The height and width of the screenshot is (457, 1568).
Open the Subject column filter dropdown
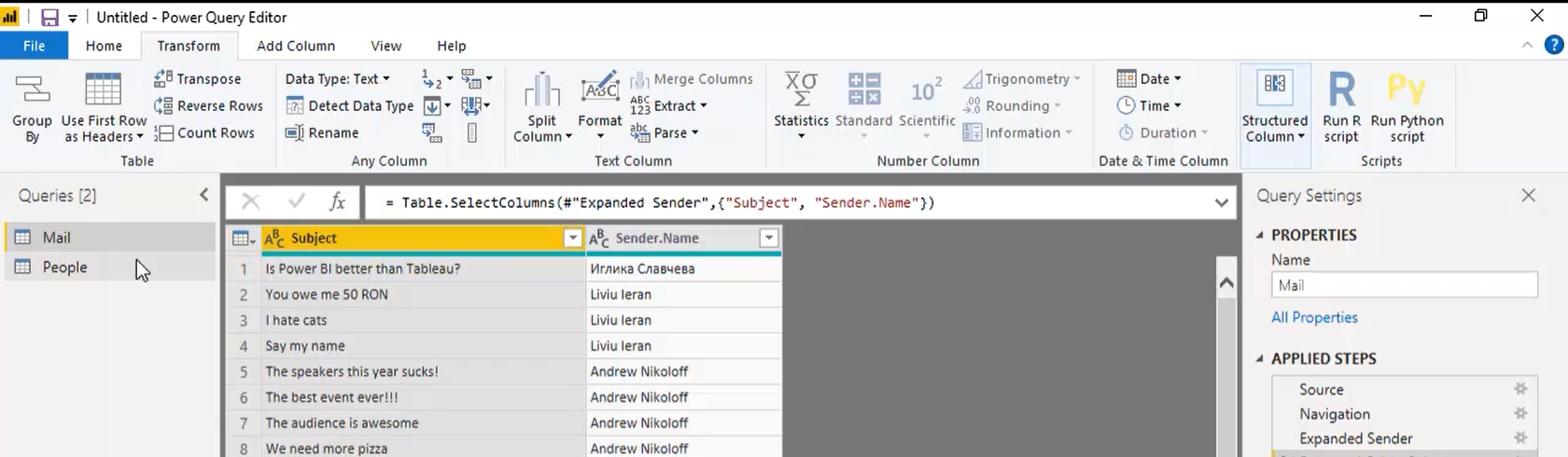click(x=573, y=239)
